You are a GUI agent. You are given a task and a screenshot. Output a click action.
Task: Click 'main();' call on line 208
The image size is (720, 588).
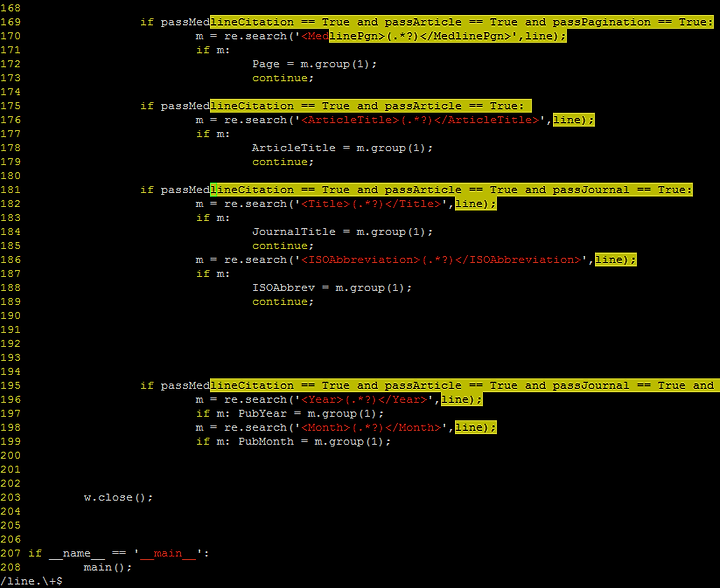pos(108,567)
